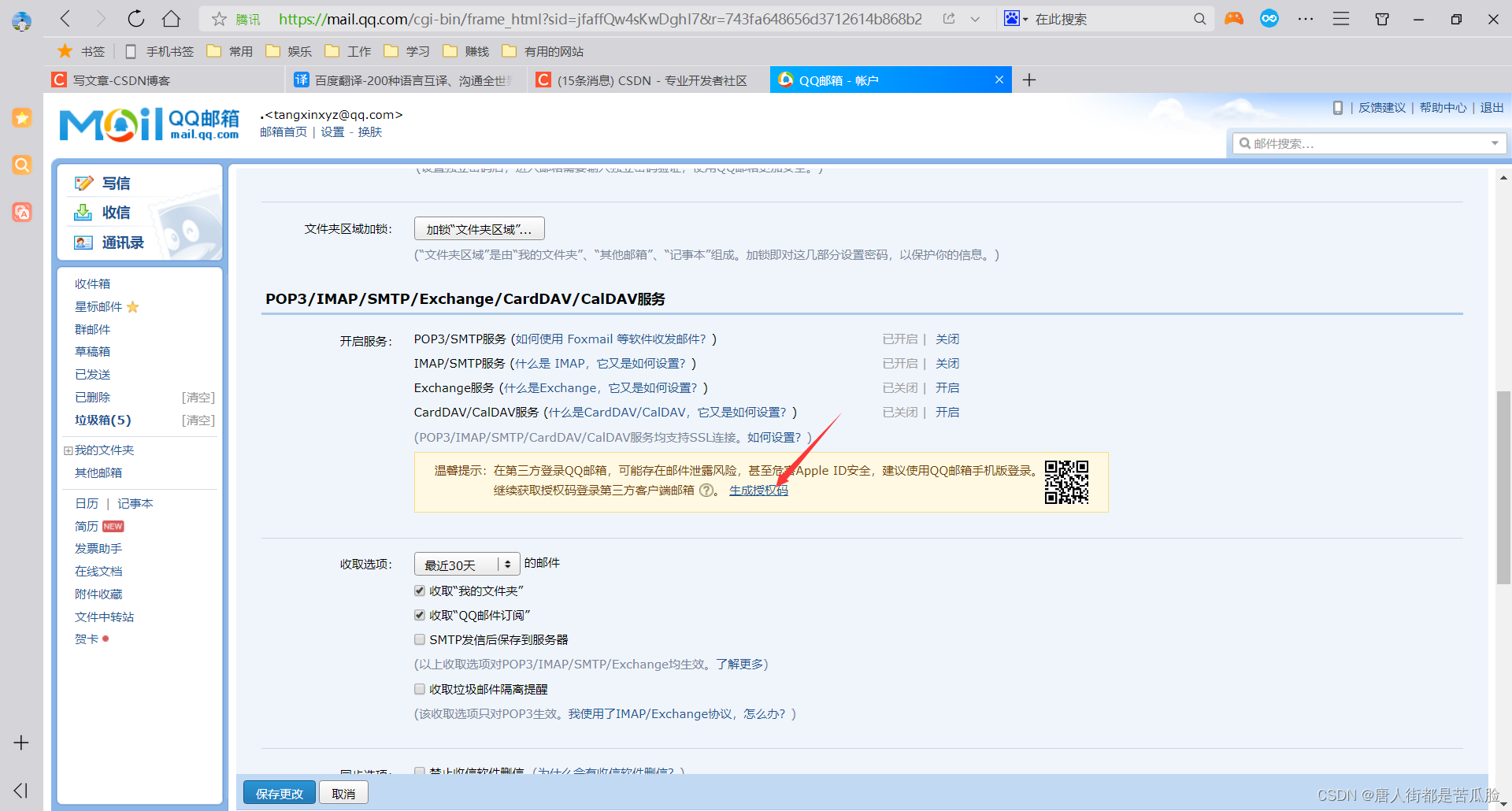This screenshot has height=811, width=1512.
Task: Click the blue infinity extension icon
Action: point(1269,19)
